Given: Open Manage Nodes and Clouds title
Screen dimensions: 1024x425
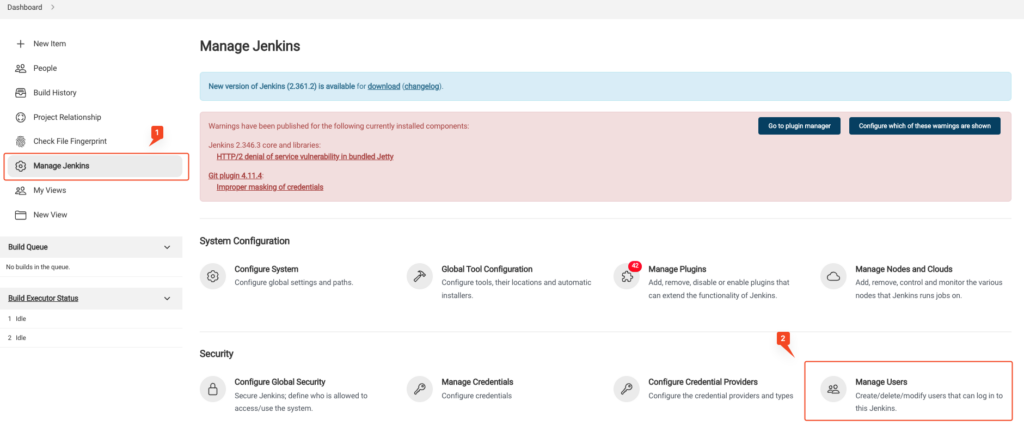Looking at the screenshot, I should [x=904, y=269].
